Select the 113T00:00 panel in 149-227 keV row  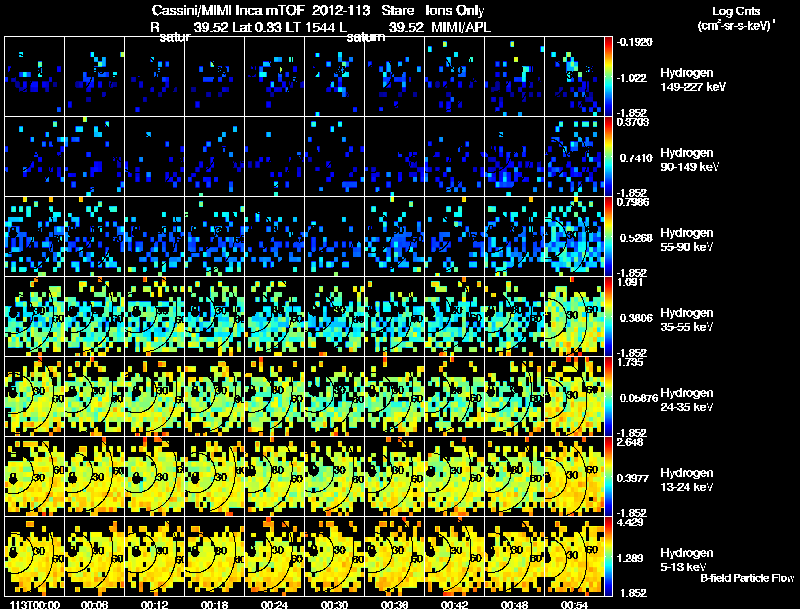click(x=34, y=77)
